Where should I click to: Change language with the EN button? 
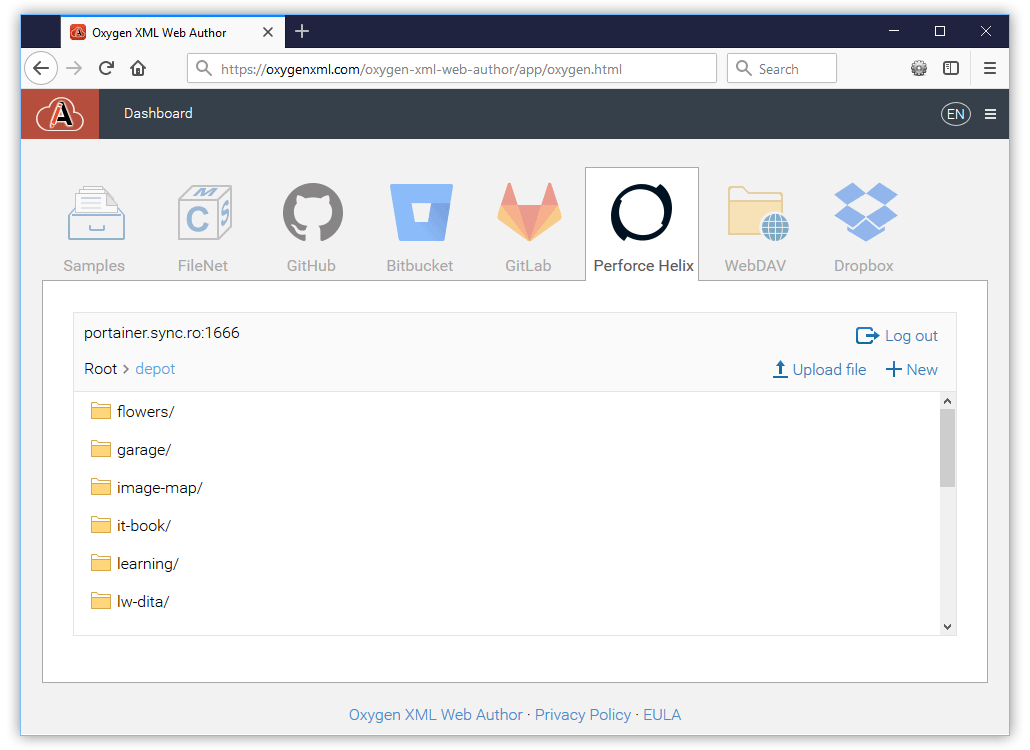click(956, 114)
